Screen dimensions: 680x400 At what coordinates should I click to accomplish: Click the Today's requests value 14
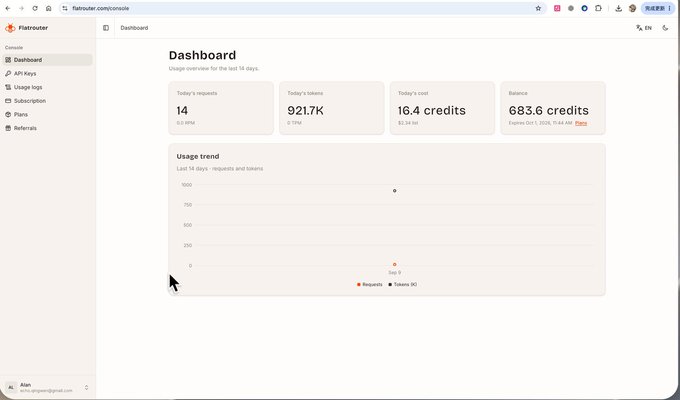click(x=182, y=111)
